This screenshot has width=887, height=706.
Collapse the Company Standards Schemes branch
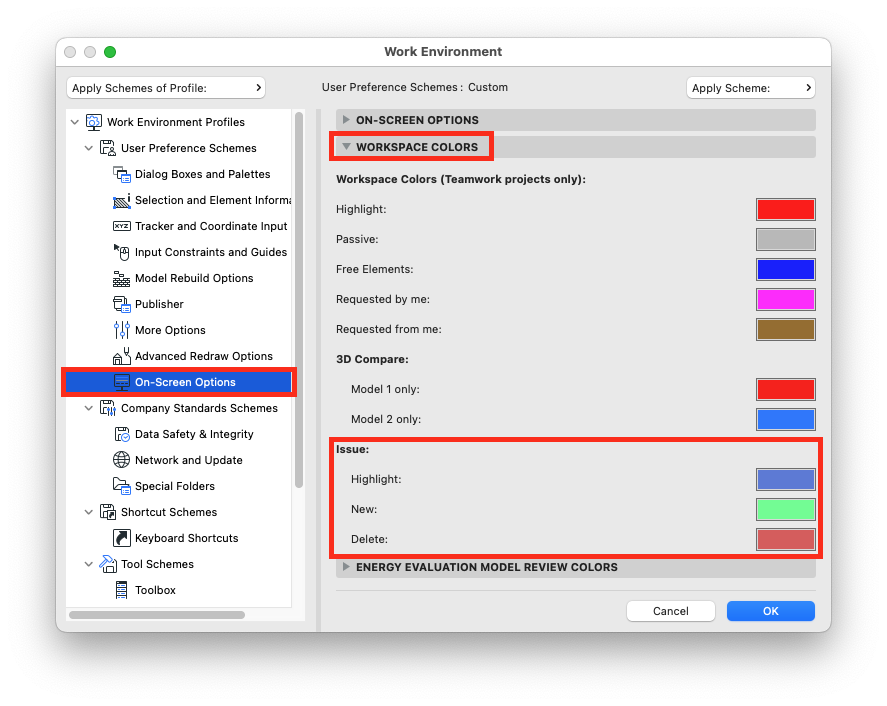click(x=89, y=408)
